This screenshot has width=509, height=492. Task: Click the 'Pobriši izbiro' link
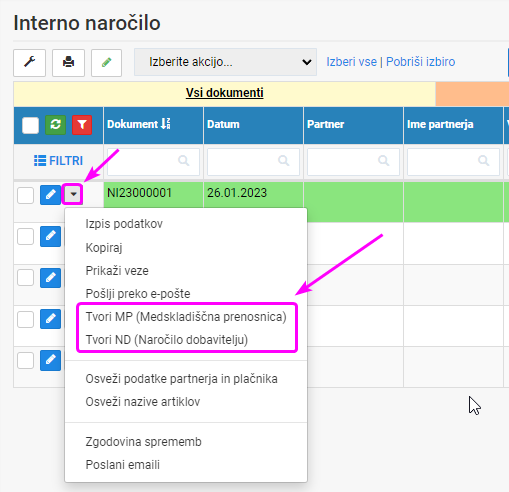pyautogui.click(x=420, y=62)
